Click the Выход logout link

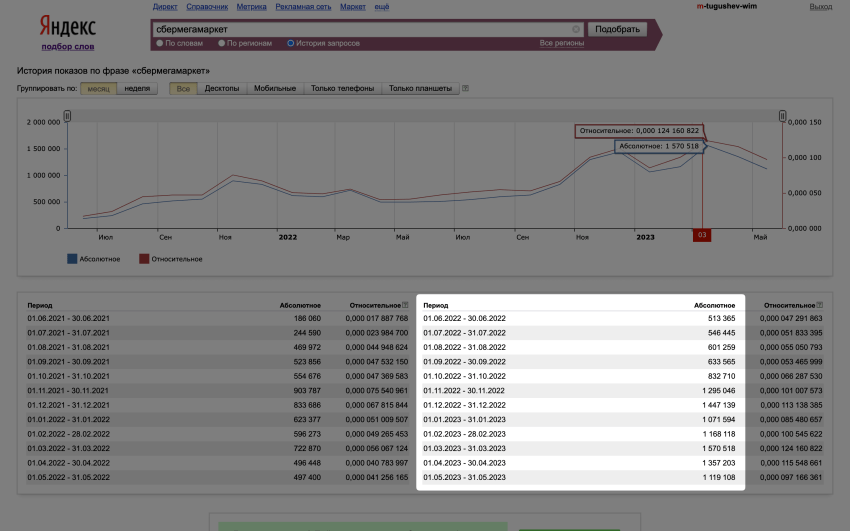[820, 7]
